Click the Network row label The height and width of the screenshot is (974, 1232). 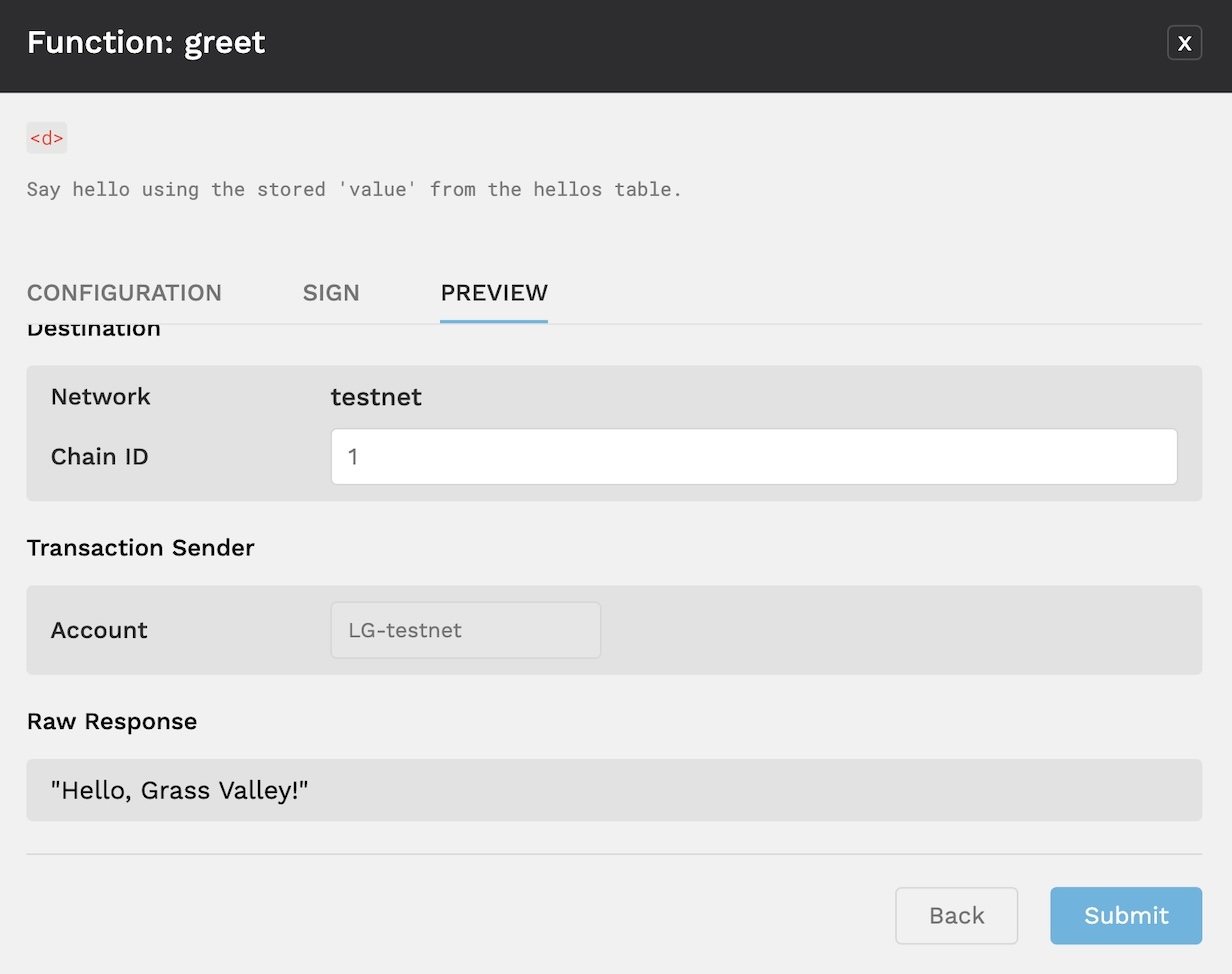(x=100, y=396)
